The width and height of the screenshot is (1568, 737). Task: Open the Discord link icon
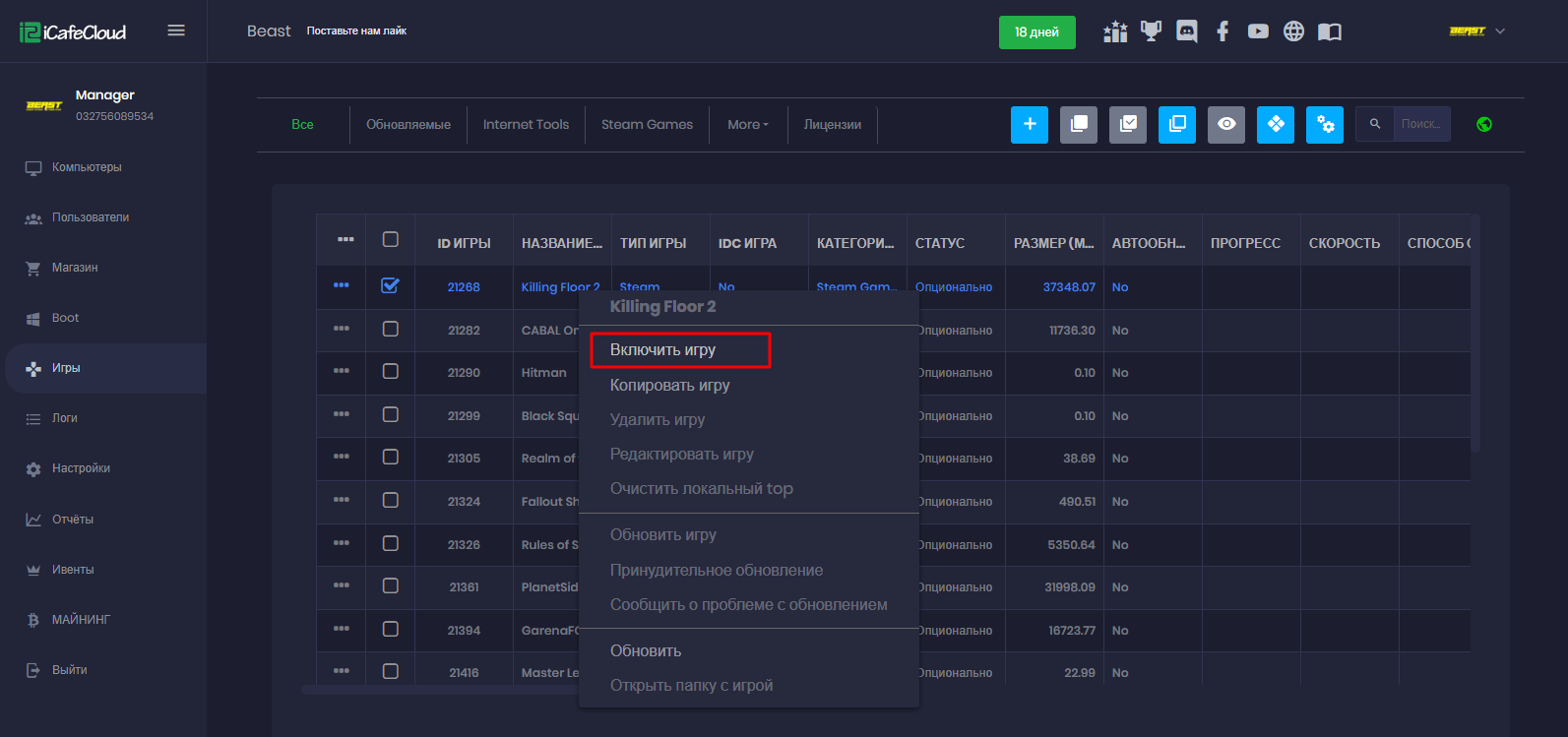click(1187, 31)
